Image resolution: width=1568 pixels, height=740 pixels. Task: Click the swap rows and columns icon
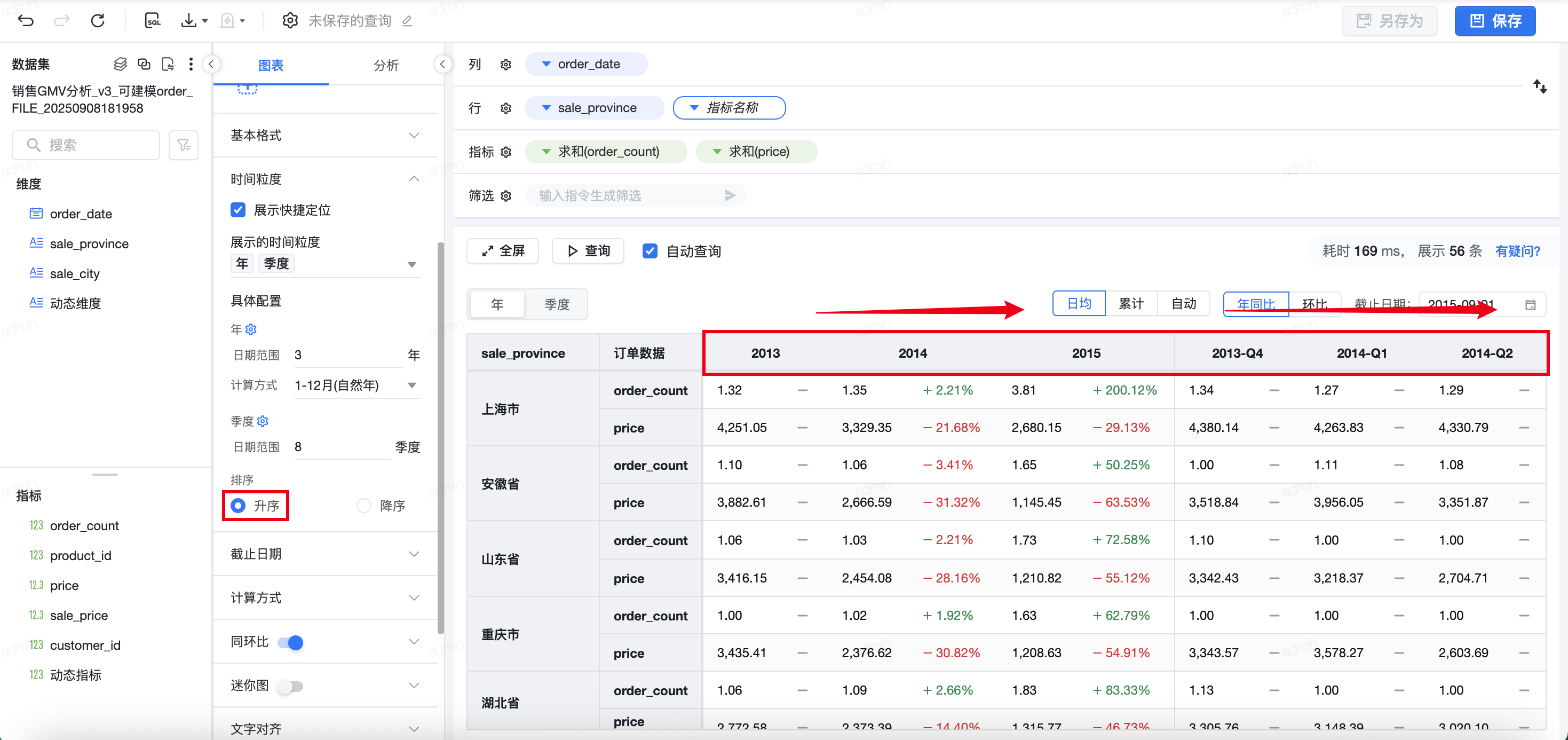(x=1539, y=86)
